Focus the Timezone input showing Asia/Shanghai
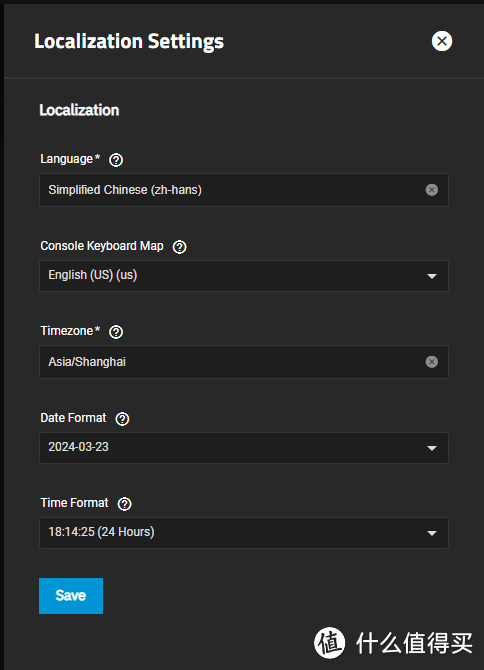The height and width of the screenshot is (670, 484). [244, 362]
